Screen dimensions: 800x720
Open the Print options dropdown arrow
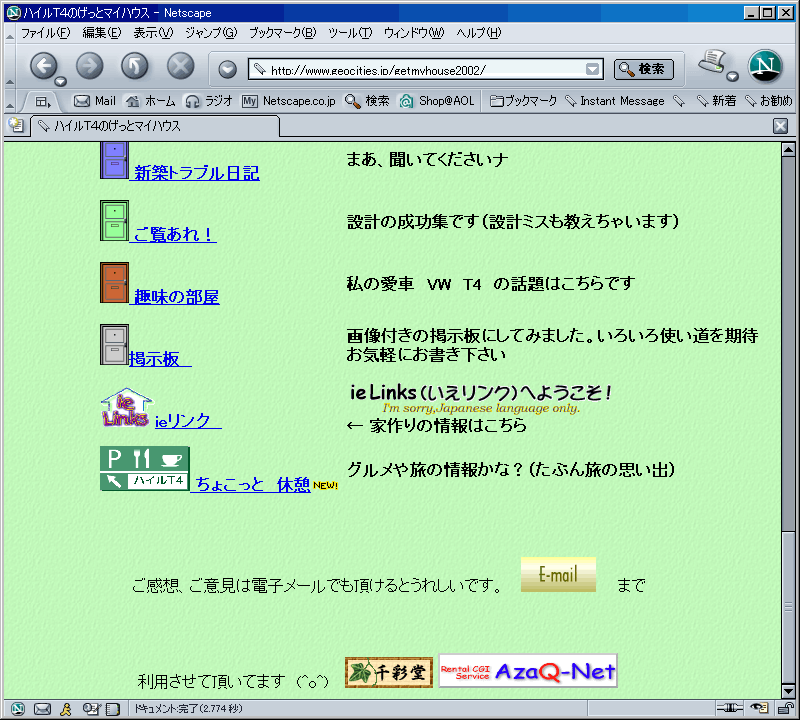click(732, 77)
